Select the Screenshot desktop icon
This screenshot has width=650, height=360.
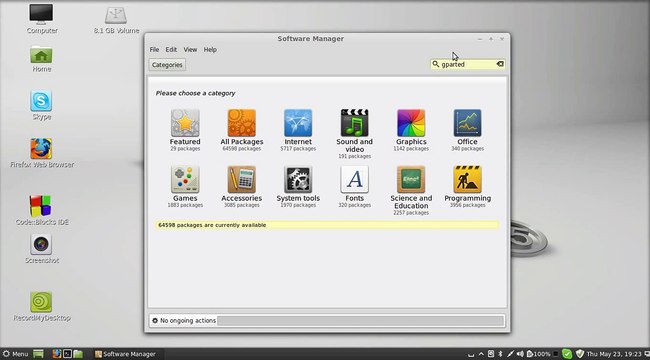(x=41, y=249)
